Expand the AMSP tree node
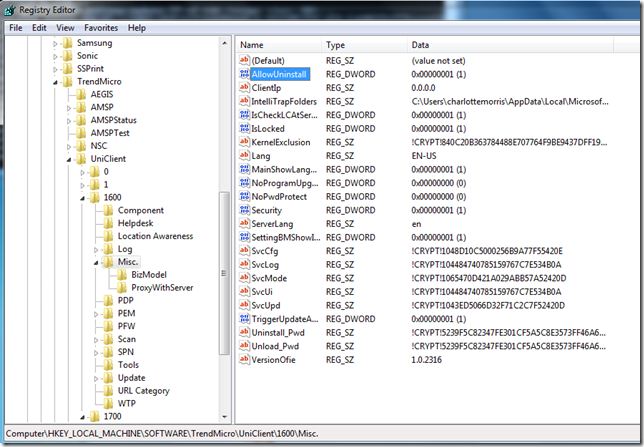 coord(69,108)
